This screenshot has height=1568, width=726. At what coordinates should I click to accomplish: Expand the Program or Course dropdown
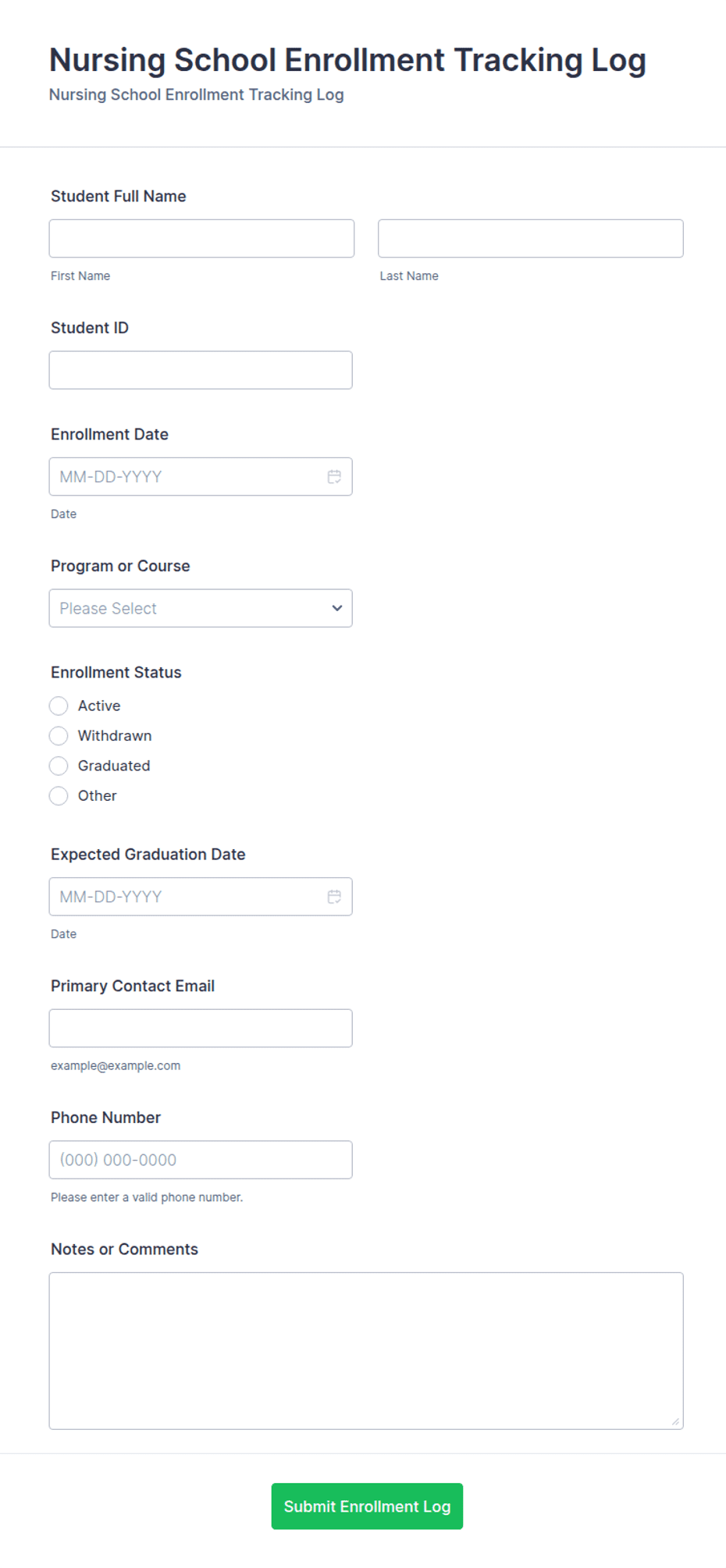201,608
